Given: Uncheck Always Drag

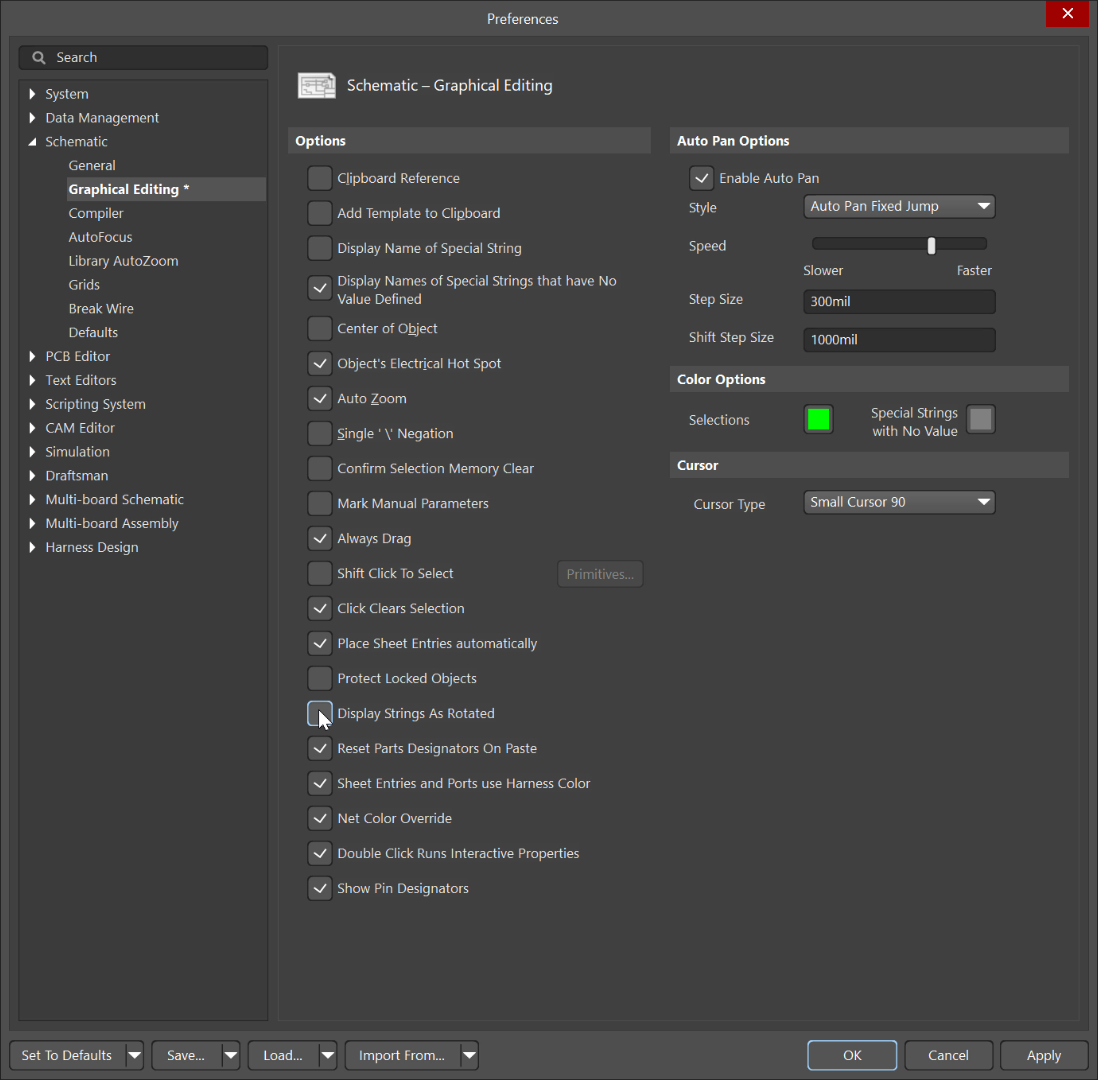Looking at the screenshot, I should tap(319, 538).
